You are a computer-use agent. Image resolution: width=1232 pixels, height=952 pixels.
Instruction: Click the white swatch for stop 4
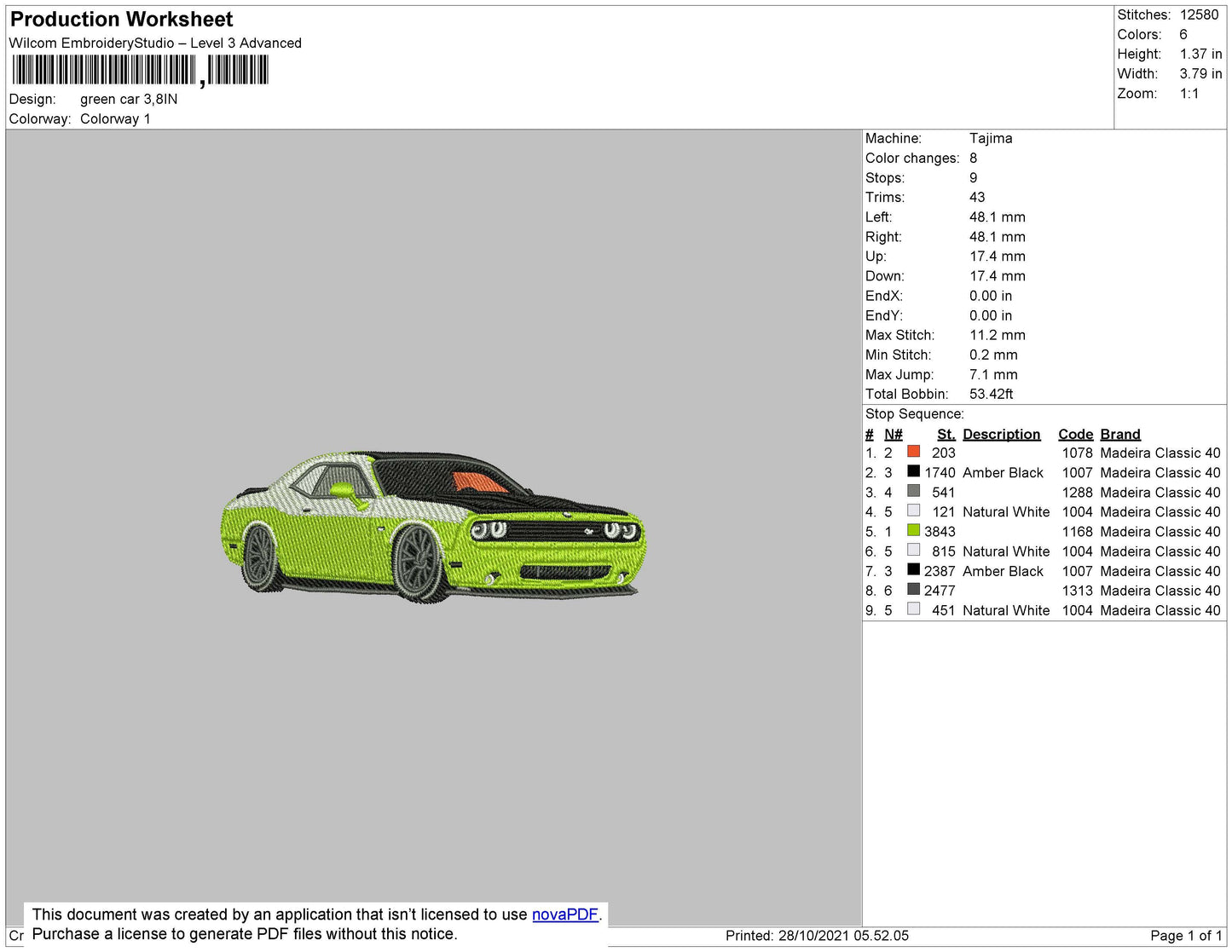(x=914, y=511)
